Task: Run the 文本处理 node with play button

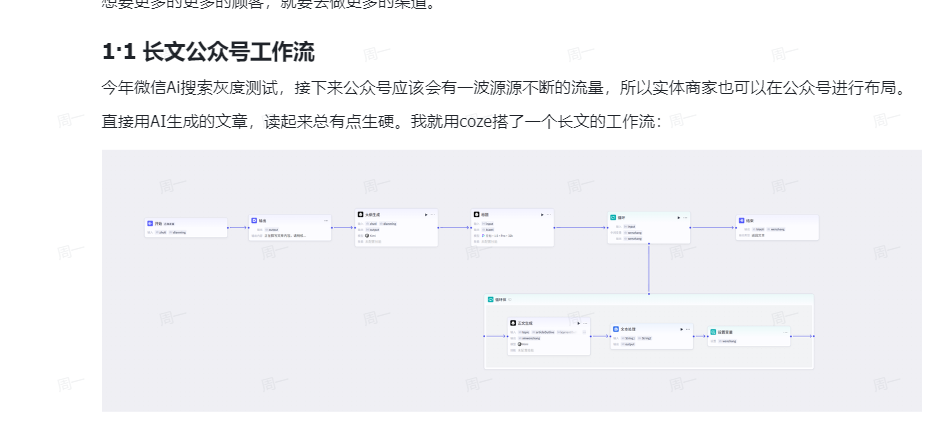Action: pos(680,328)
